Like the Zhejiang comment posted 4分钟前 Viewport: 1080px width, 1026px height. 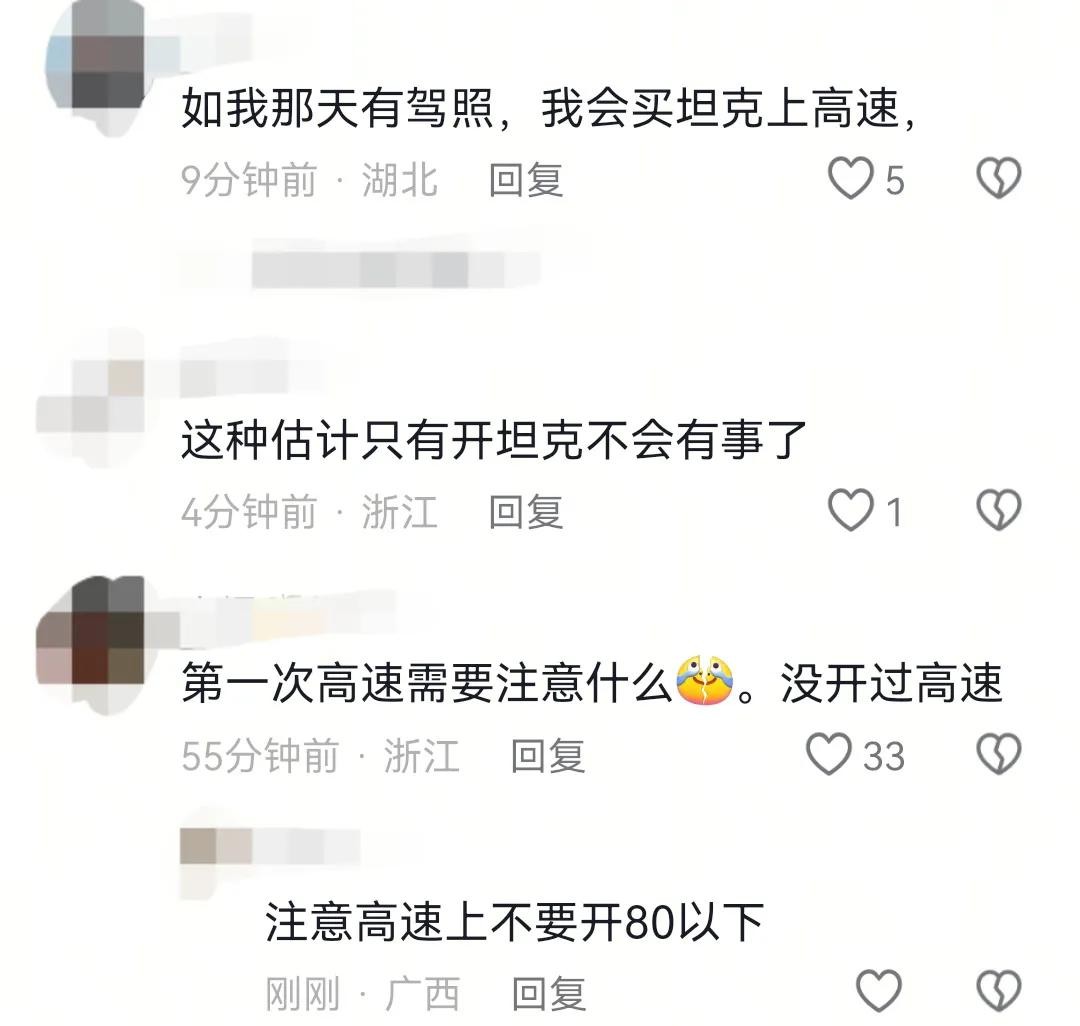[x=850, y=510]
